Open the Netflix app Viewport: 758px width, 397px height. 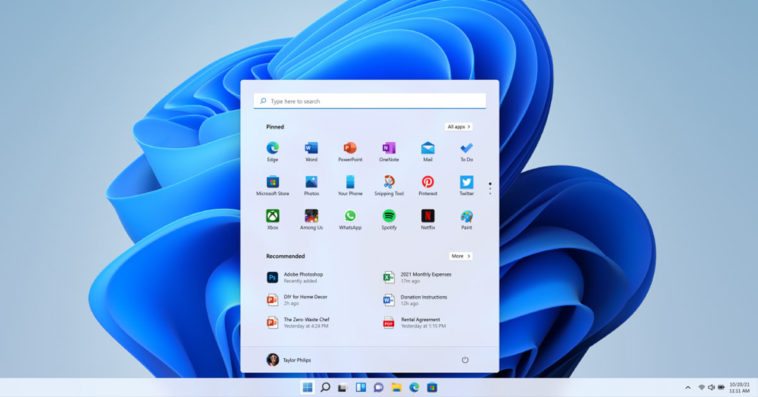click(427, 220)
